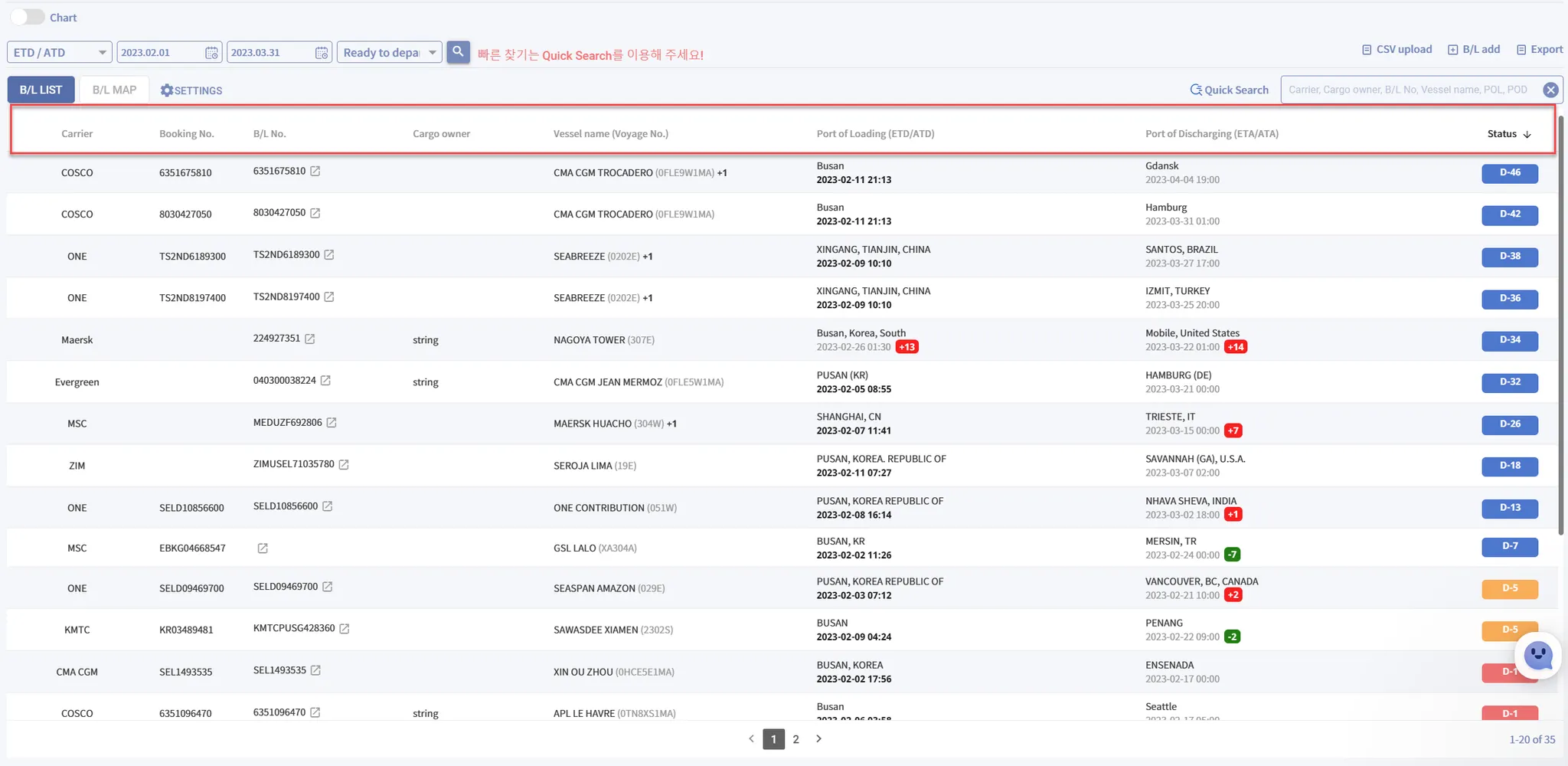1568x766 pixels.
Task: Open external link for B/L 6351675810
Action: click(x=315, y=171)
